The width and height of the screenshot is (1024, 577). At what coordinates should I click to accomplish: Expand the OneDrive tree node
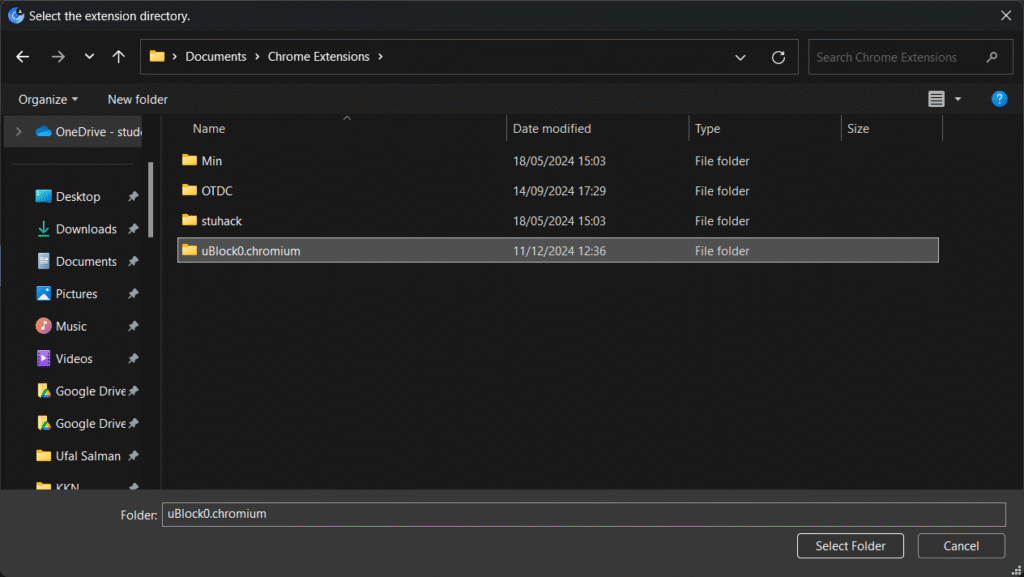[18, 132]
